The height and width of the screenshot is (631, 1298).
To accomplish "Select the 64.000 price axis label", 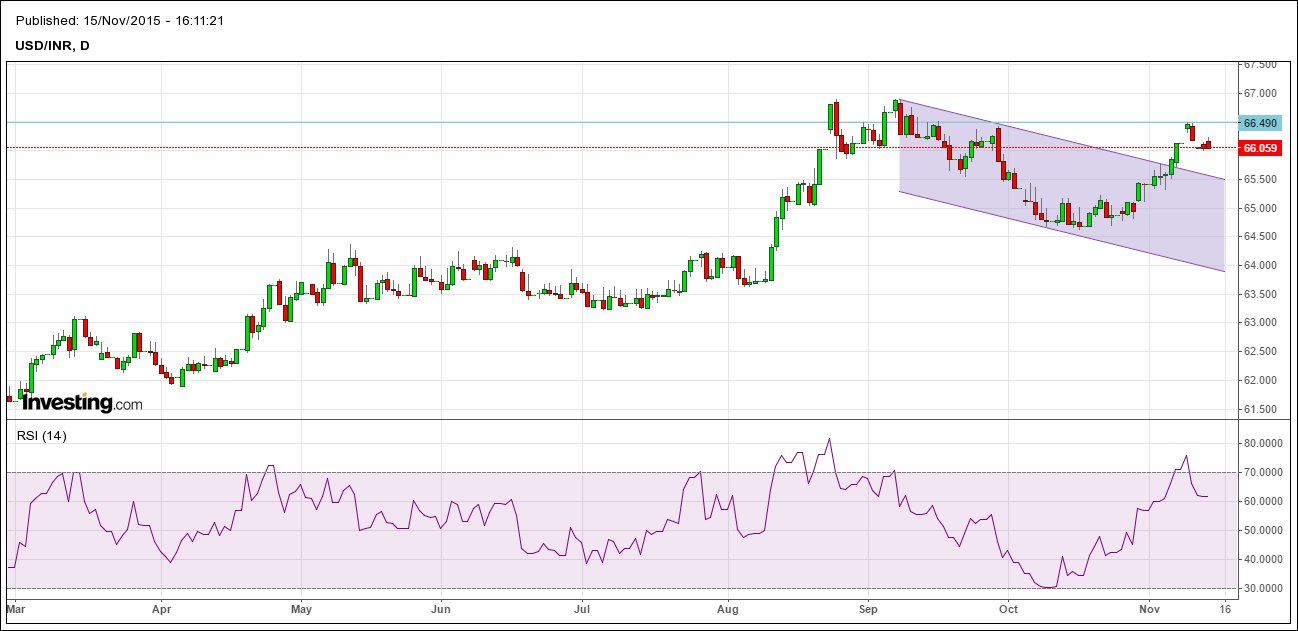I will [1259, 266].
